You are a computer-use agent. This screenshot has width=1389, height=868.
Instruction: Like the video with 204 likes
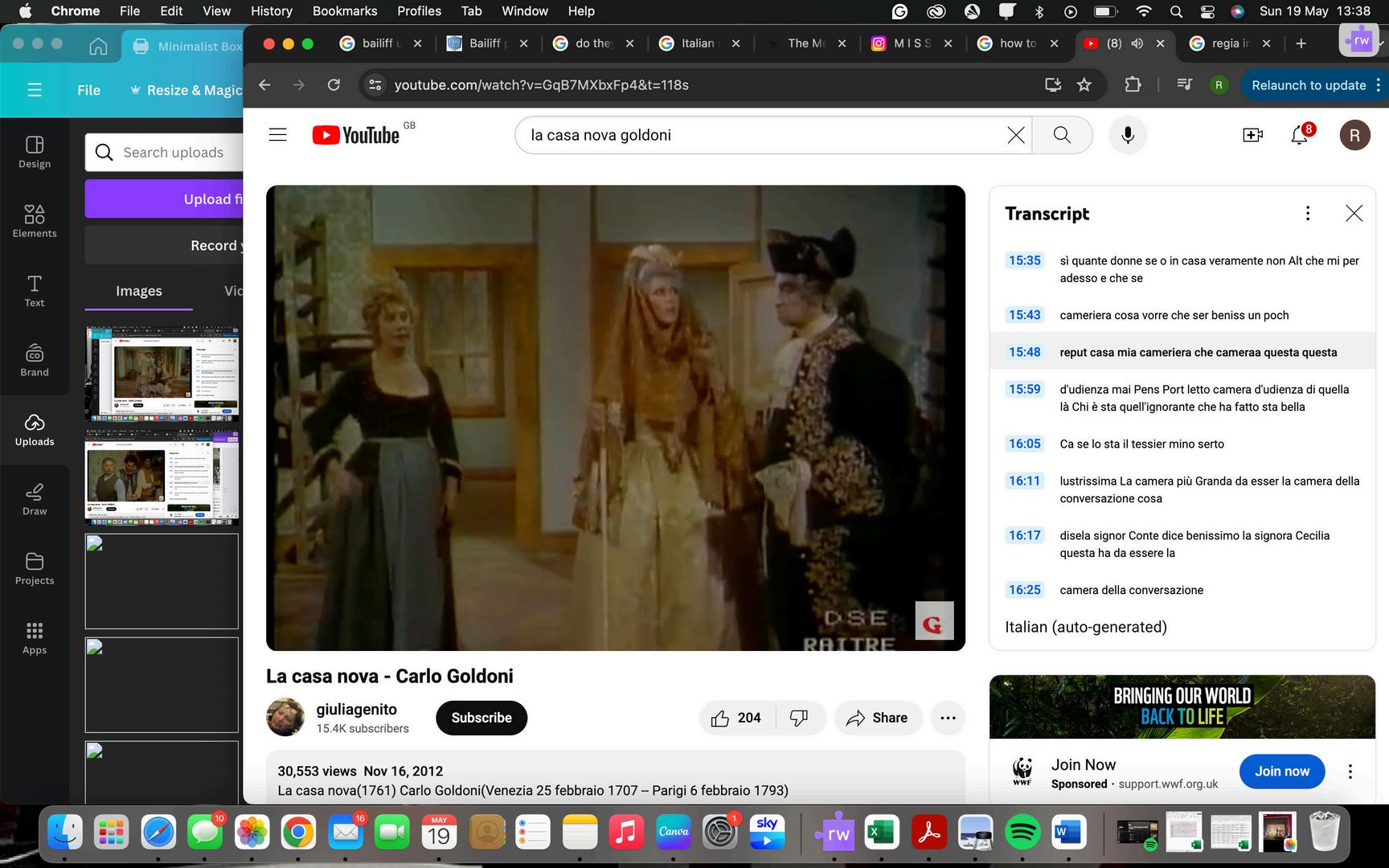click(x=737, y=718)
